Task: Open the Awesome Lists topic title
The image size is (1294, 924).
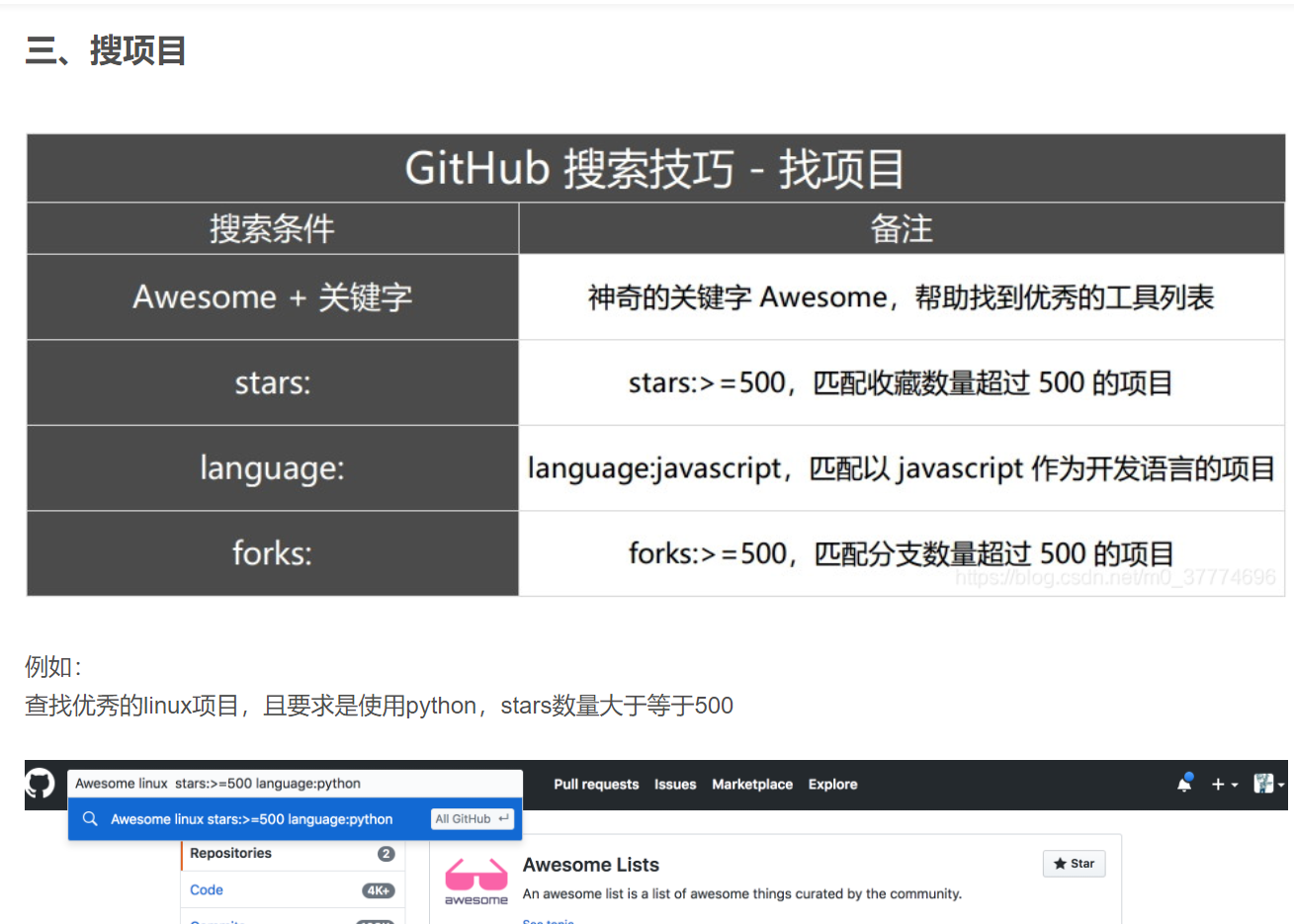Action: (591, 865)
